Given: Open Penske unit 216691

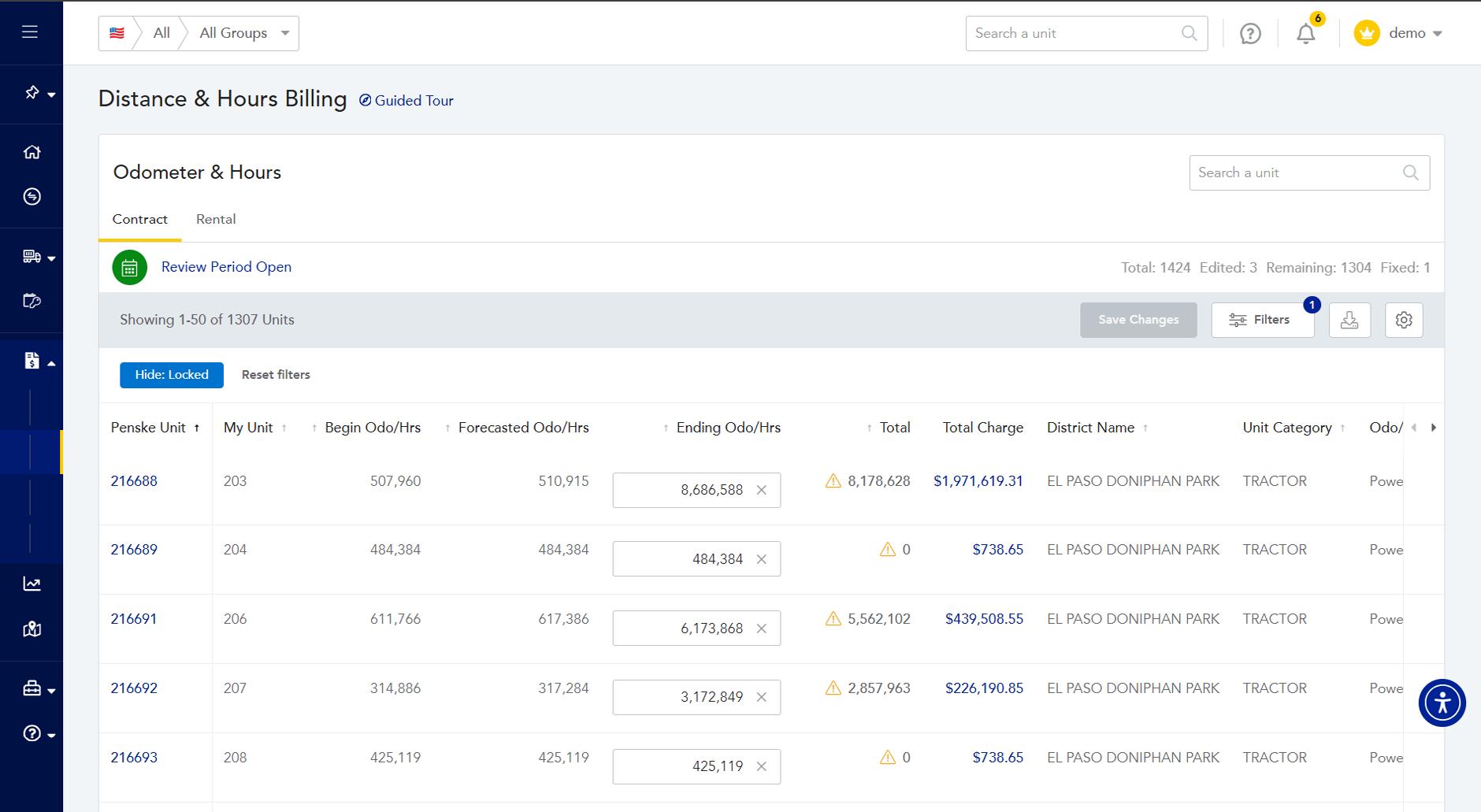Looking at the screenshot, I should [134, 618].
